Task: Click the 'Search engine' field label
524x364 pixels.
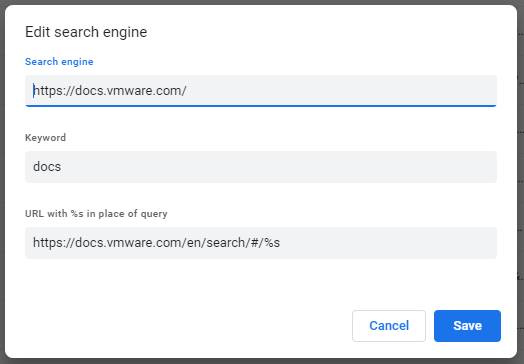Action: point(59,62)
